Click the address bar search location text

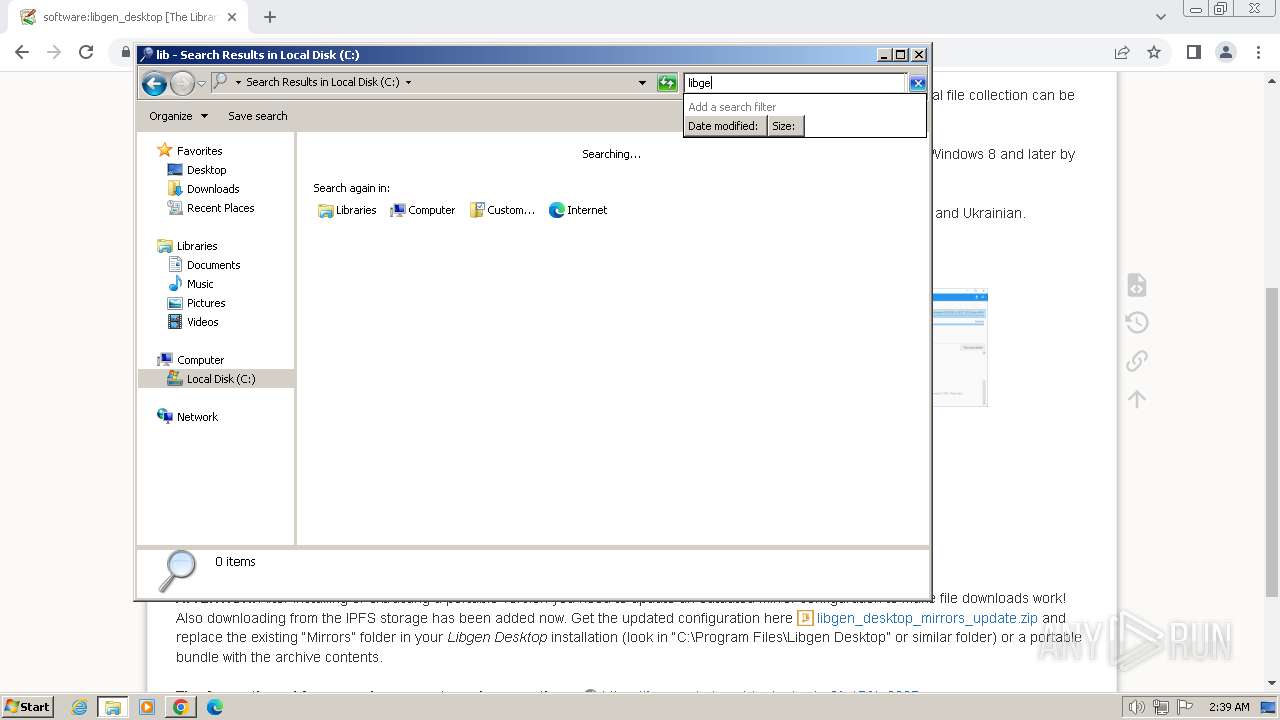click(x=322, y=82)
